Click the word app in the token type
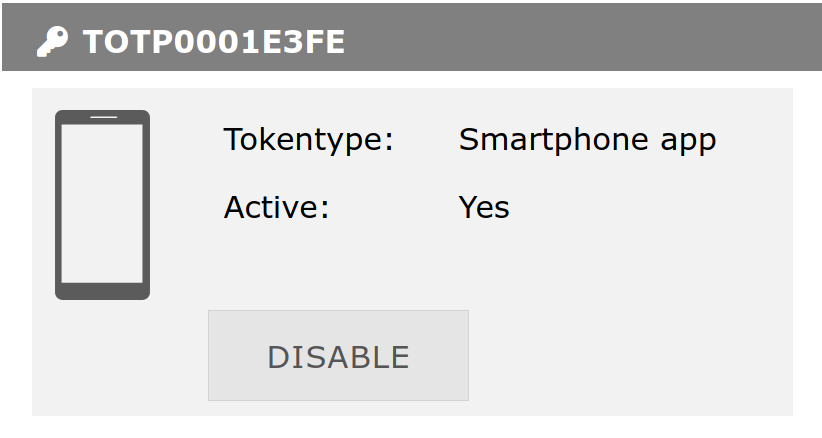This screenshot has width=822, height=438. 688,143
